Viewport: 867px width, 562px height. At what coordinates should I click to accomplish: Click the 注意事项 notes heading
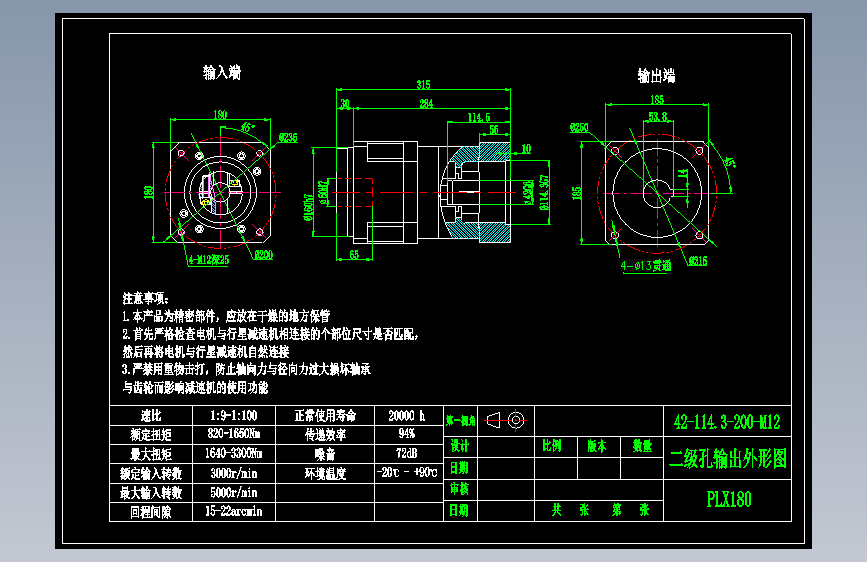(146, 299)
